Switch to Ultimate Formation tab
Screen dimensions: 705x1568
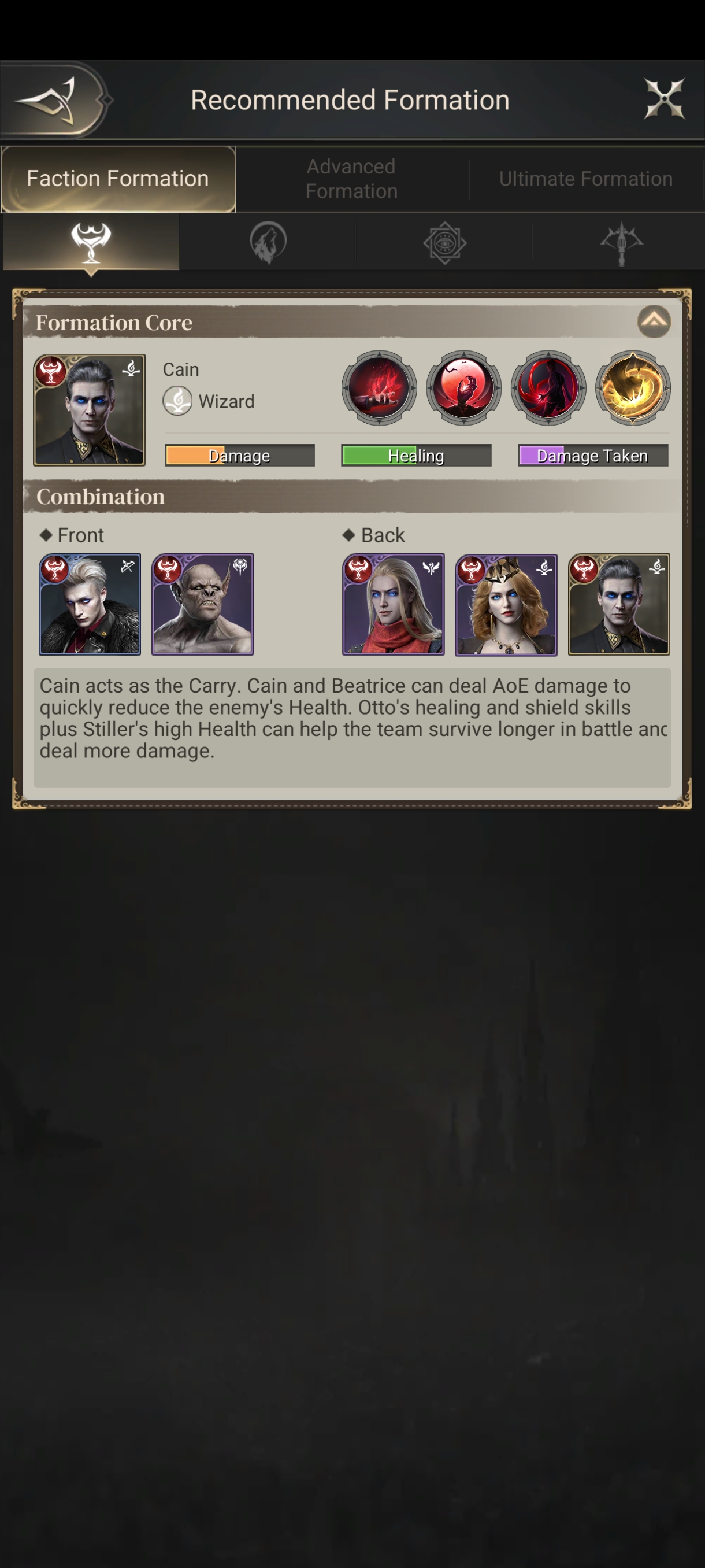[x=586, y=179]
